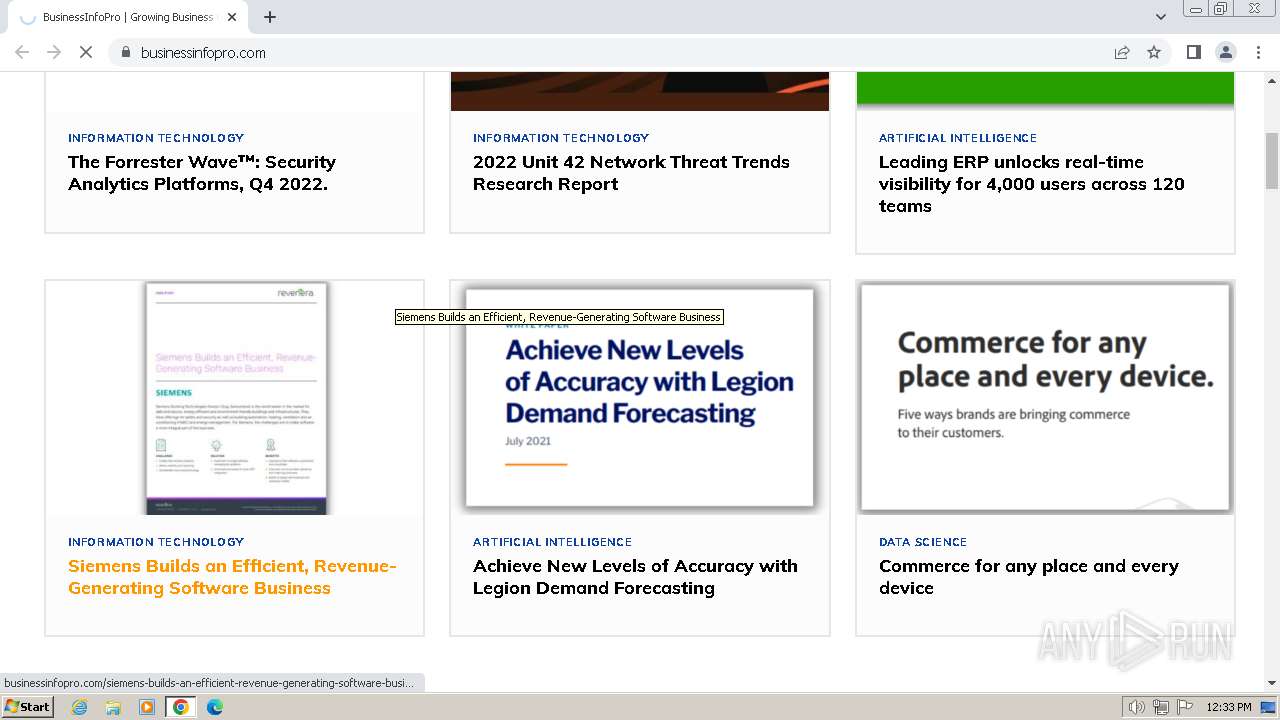Select the Data Science category label

click(x=923, y=542)
